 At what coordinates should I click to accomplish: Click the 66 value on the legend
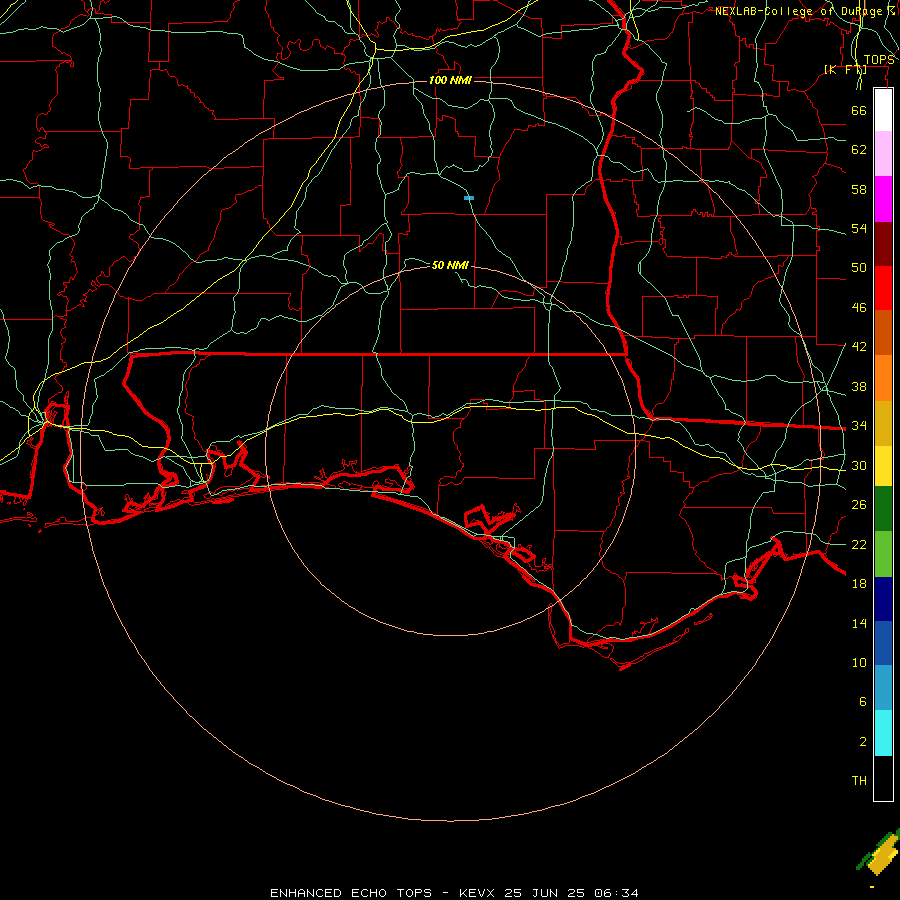point(859,110)
